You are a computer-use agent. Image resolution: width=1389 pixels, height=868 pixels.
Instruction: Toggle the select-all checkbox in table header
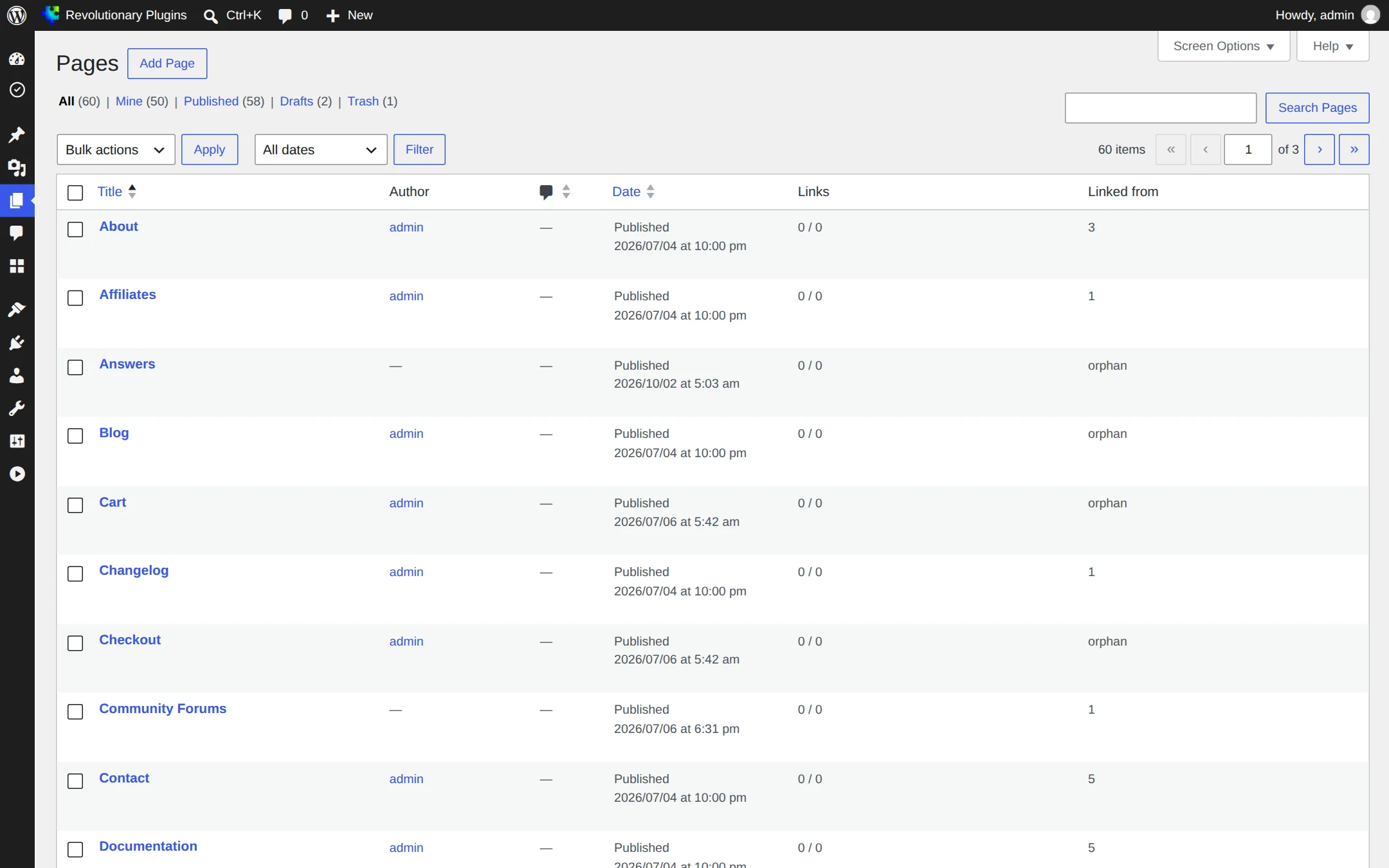[75, 192]
